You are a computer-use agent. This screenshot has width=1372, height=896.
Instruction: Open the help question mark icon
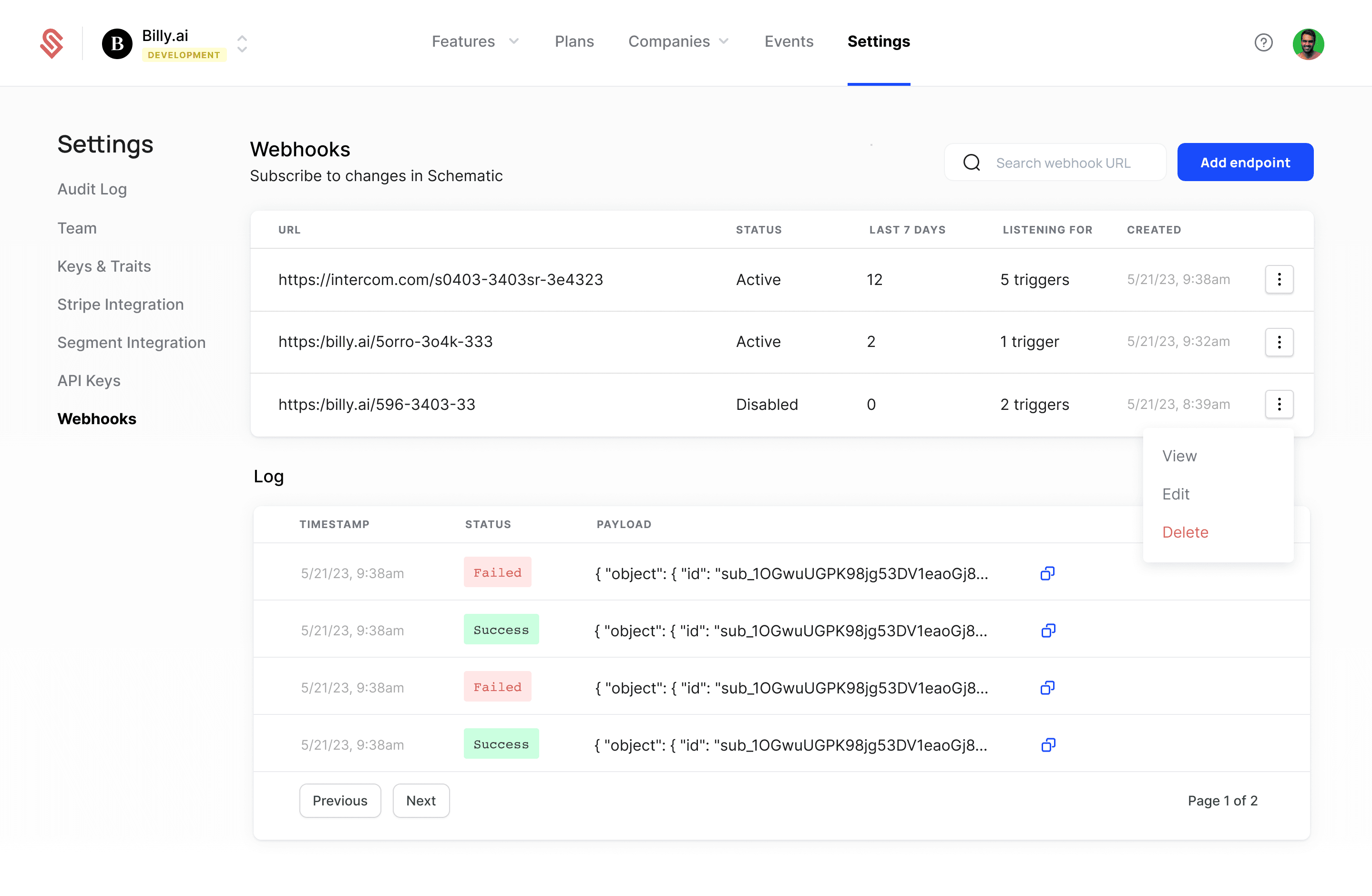pos(1263,42)
